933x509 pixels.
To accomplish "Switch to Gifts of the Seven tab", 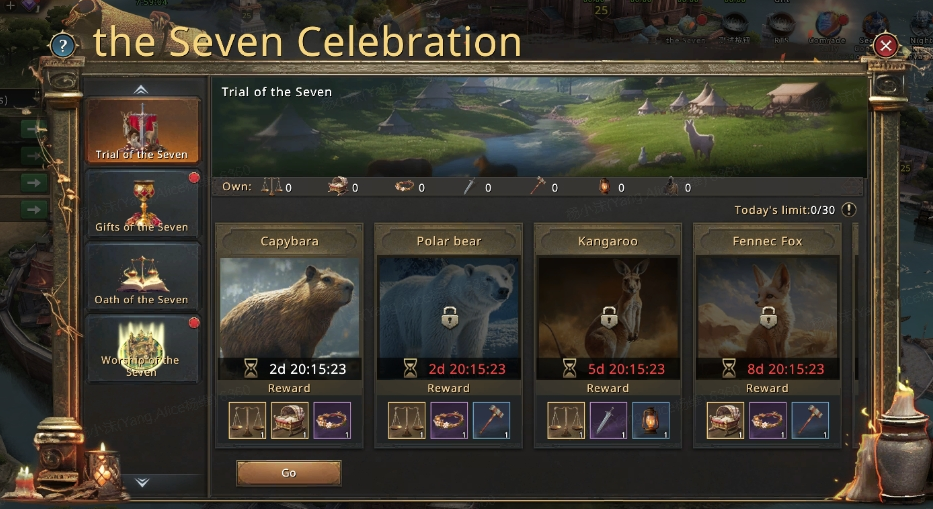I will [x=142, y=204].
